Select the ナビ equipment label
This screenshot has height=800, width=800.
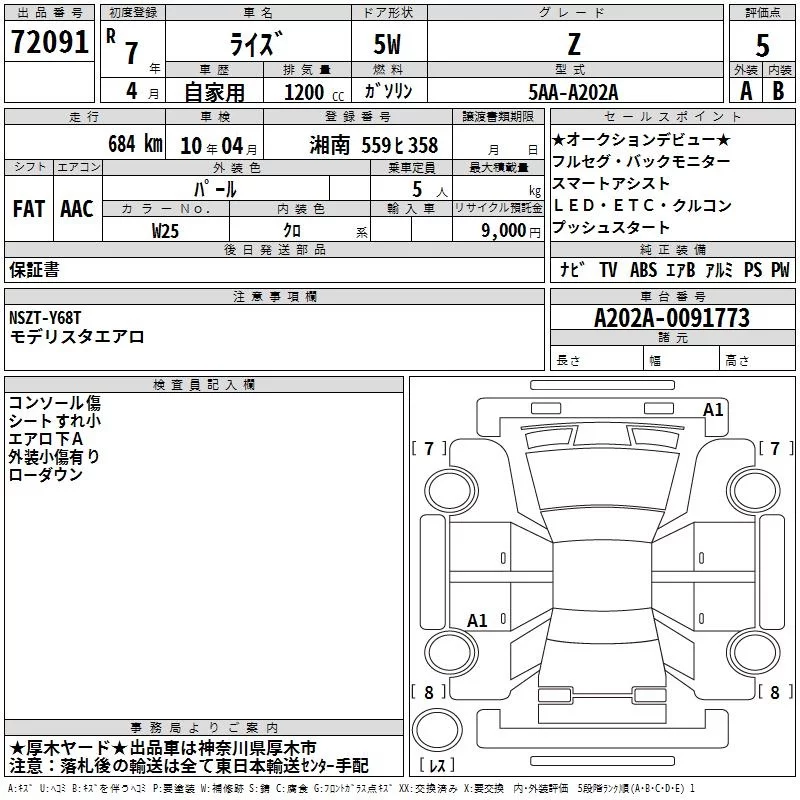572,270
